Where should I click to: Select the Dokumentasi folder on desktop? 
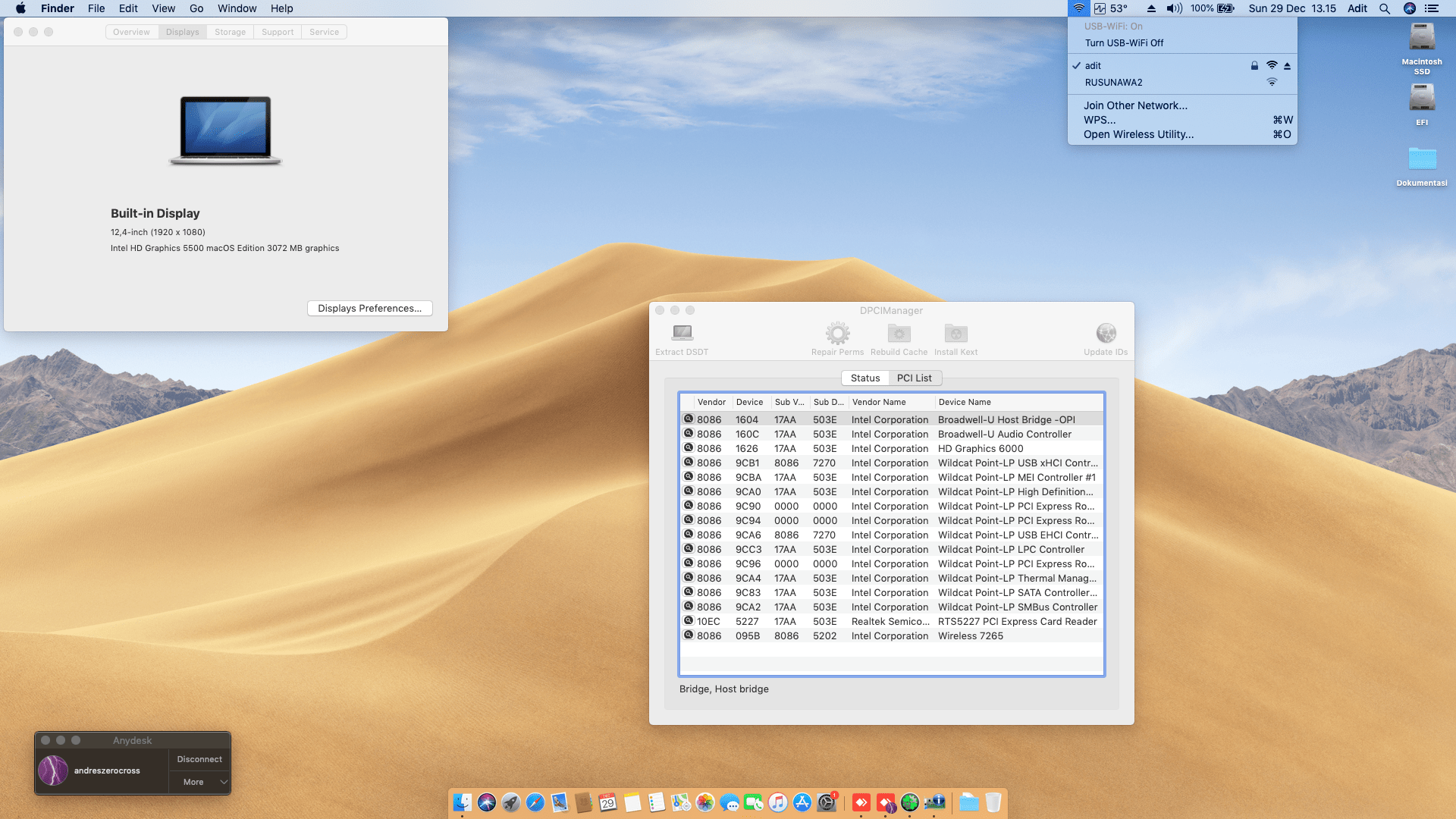(x=1422, y=165)
